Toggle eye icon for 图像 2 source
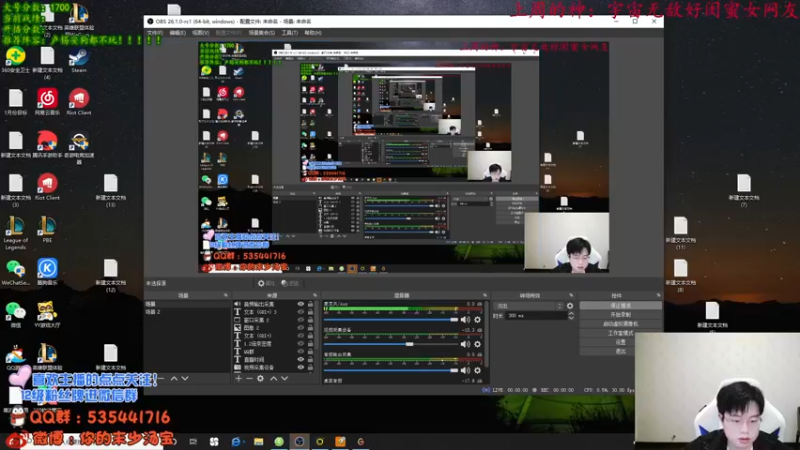Screen dimensions: 800x450 click(301, 328)
